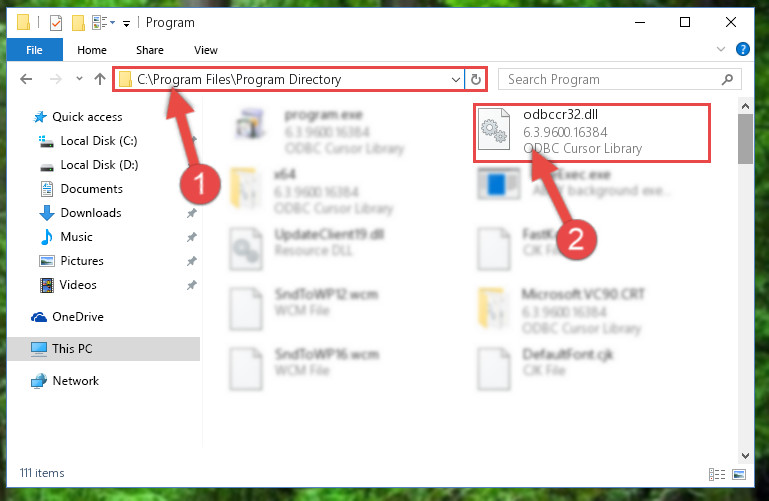Open the Share ribbon tab
Image resolution: width=769 pixels, height=501 pixels.
coord(150,50)
